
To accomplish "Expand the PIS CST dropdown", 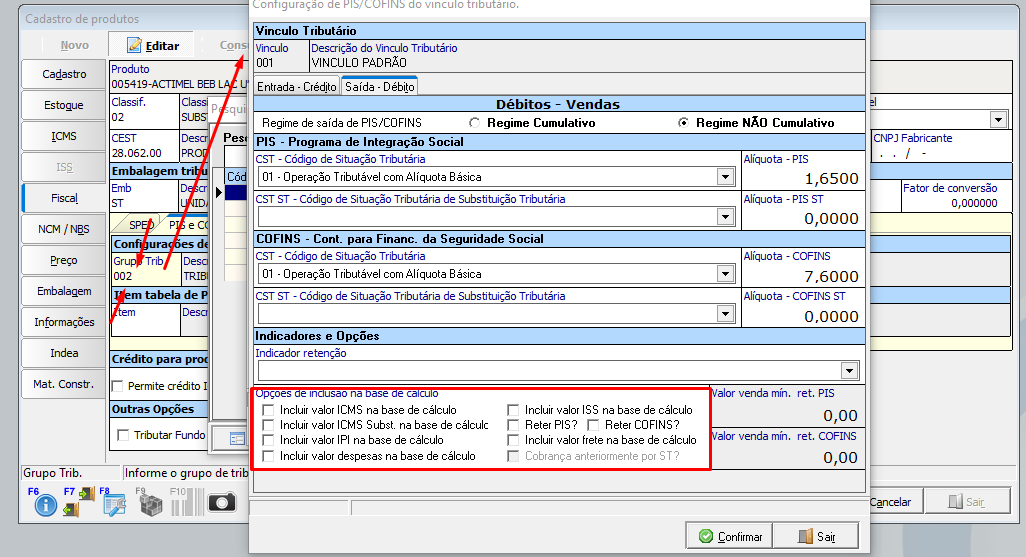I will pos(725,177).
